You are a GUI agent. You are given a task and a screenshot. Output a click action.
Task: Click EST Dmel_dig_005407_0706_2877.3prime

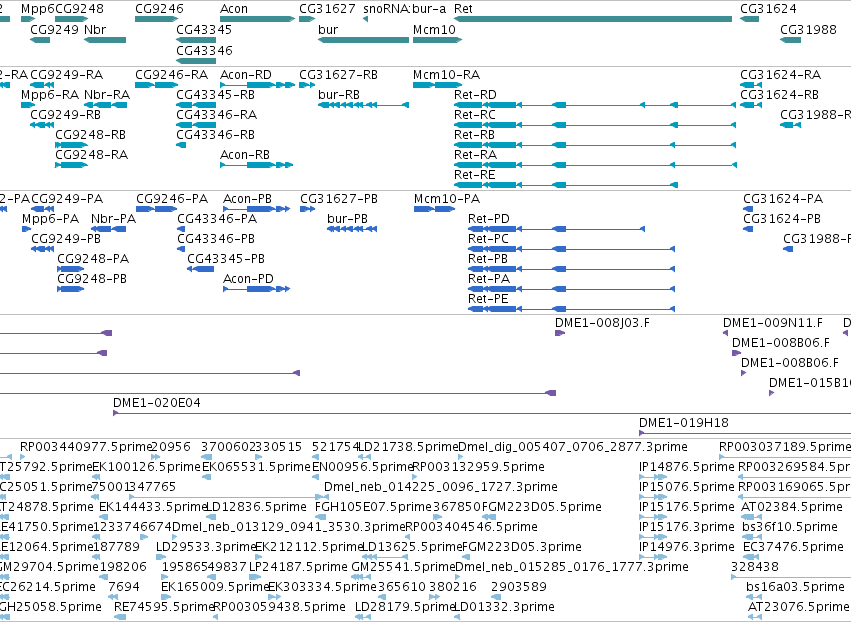point(573,447)
